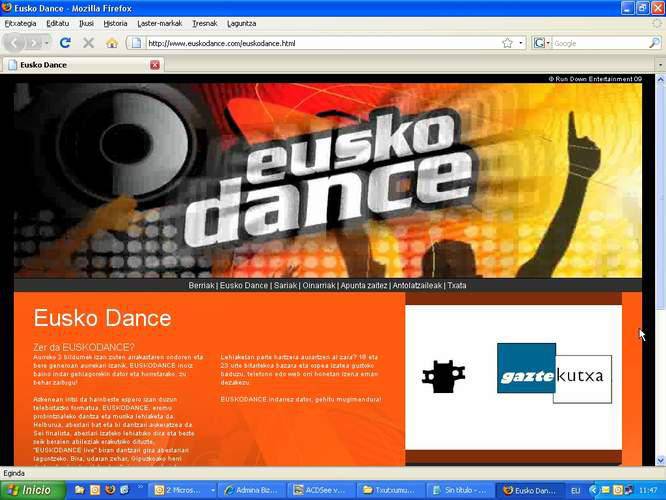Image resolution: width=666 pixels, height=500 pixels.
Task: Click the envelope icon in the system tray
Action: pos(606,490)
